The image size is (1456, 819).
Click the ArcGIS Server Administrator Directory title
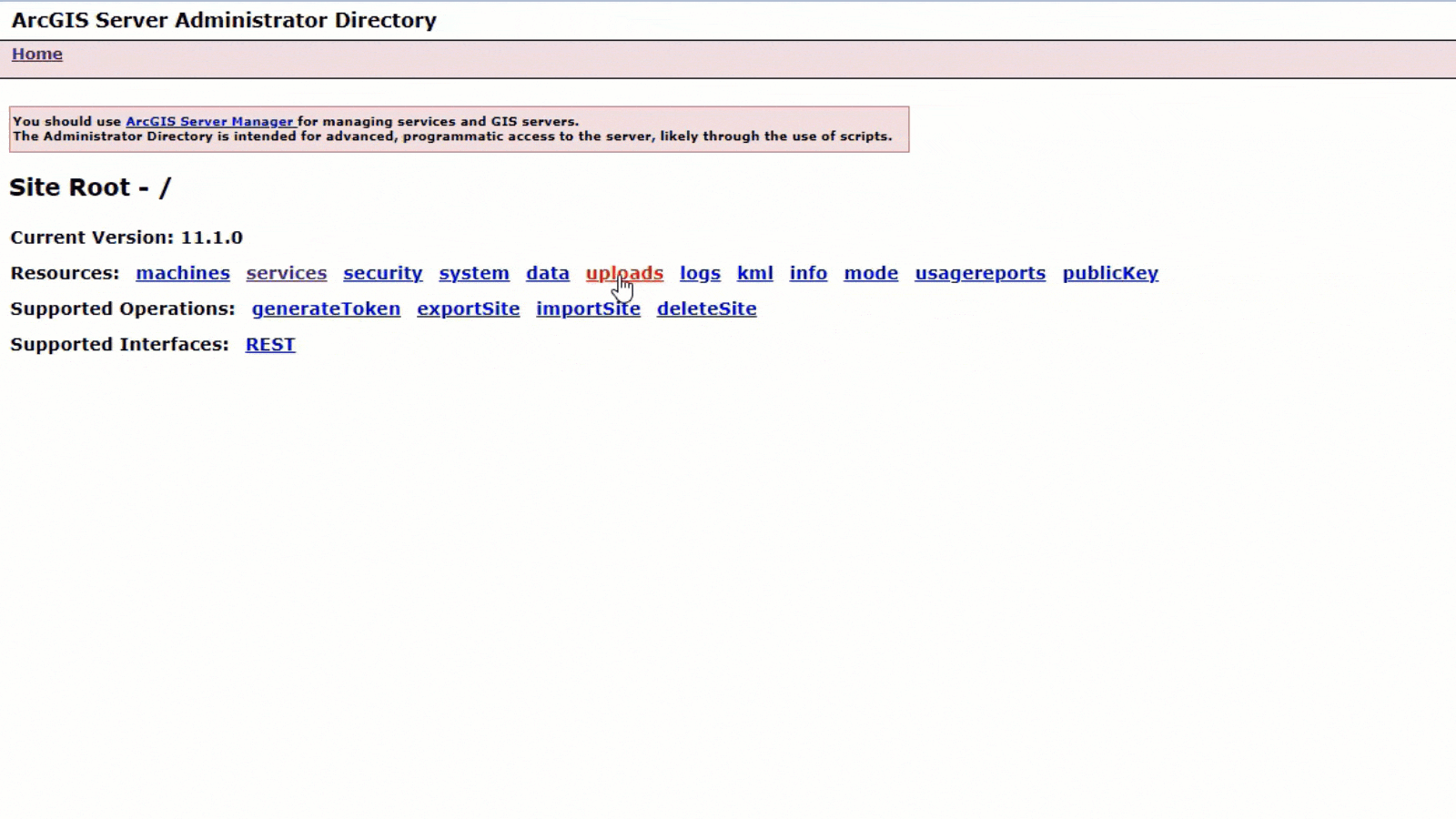224,20
